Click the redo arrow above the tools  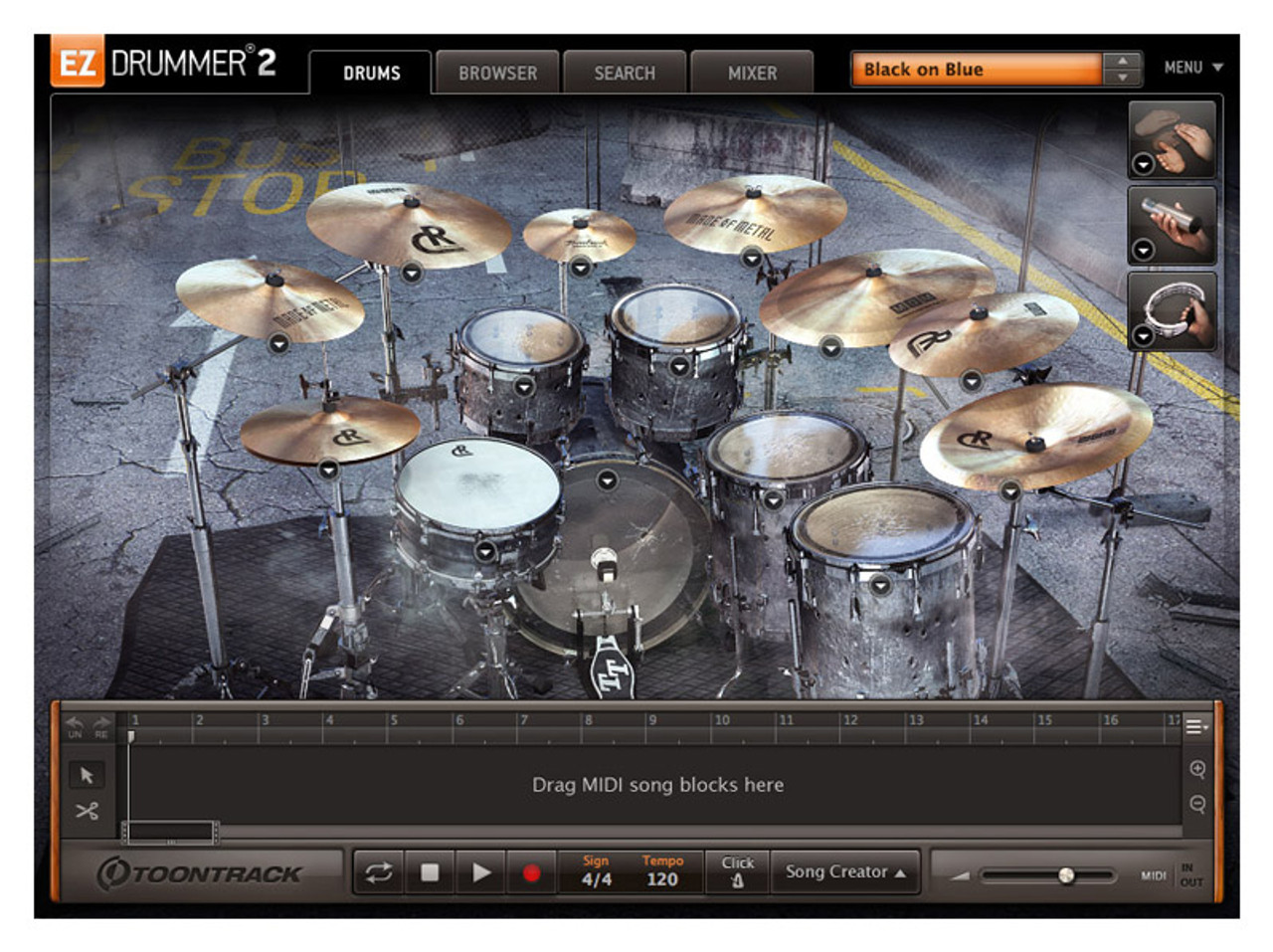tap(101, 722)
